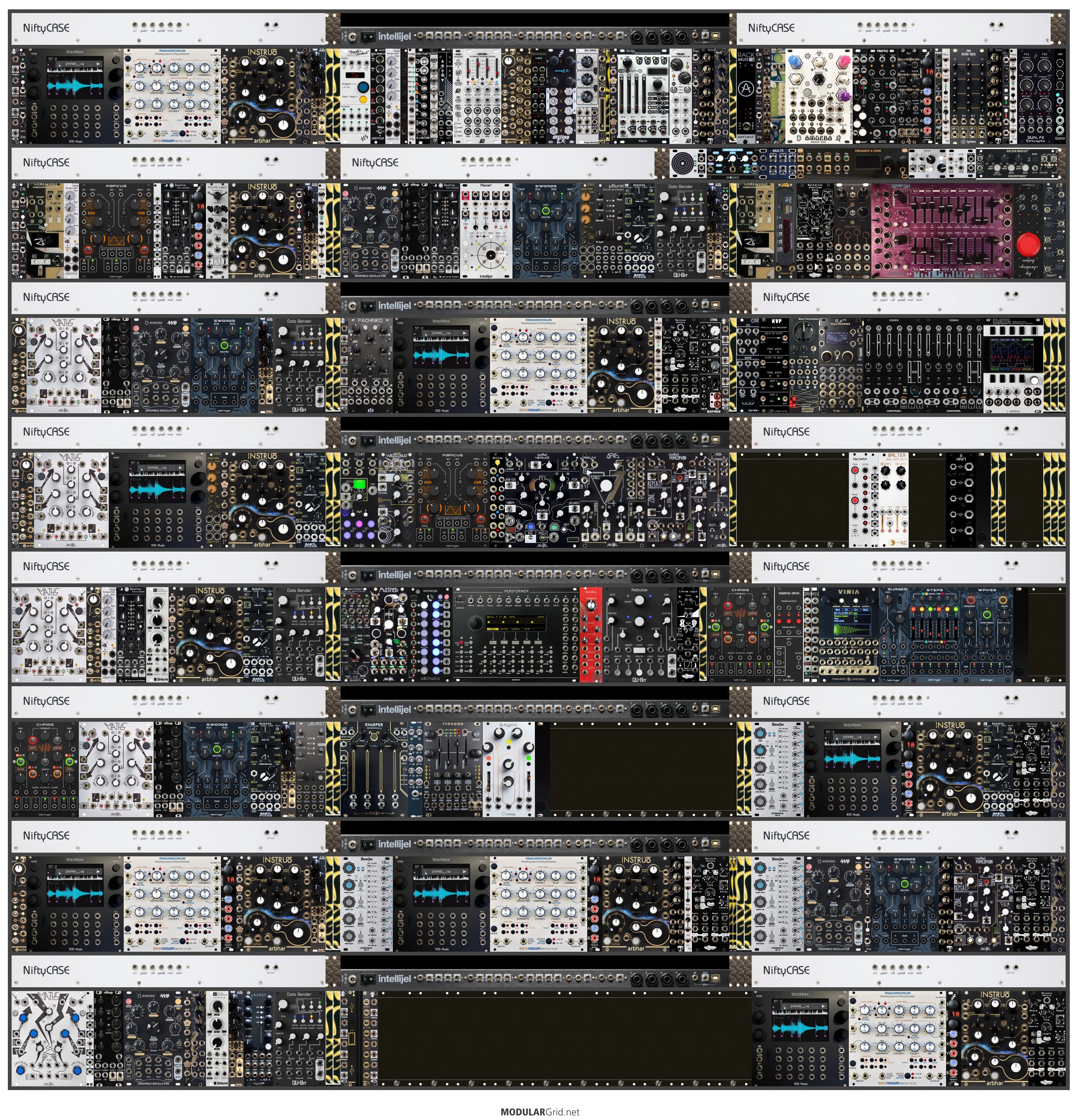Click the blue Program knob on Pamela's Workout
This screenshot has height=1120, width=1081.
coord(363,88)
